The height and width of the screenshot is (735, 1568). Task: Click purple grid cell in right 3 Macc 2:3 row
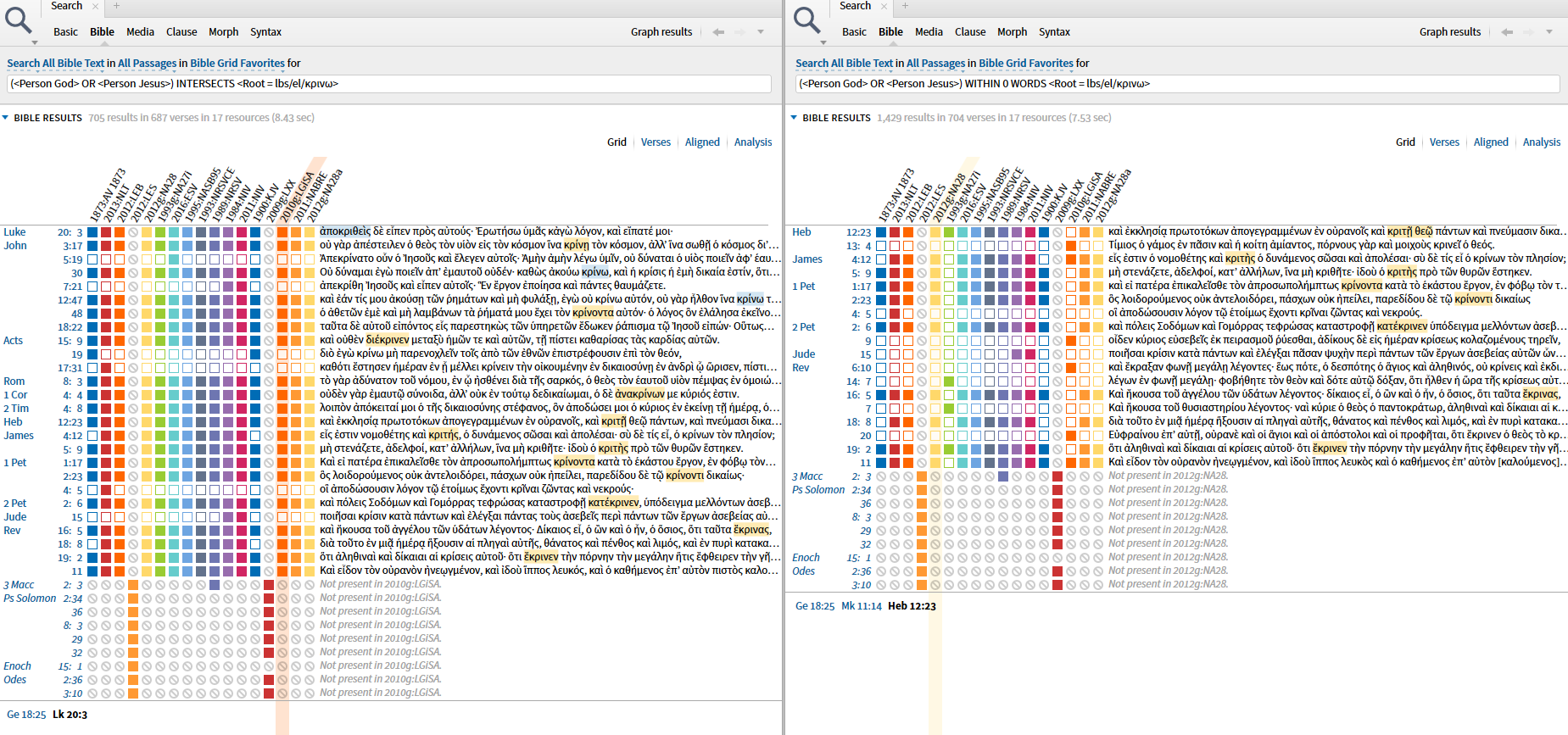1003,476
